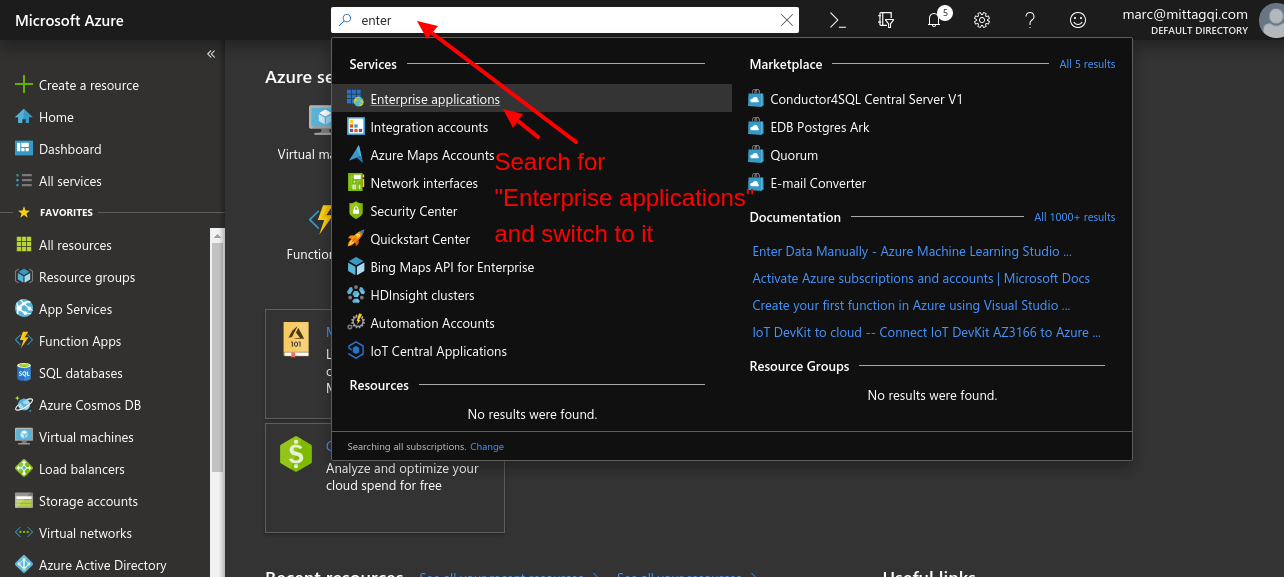Click the App Services globe icon
The image size is (1284, 577).
click(x=24, y=309)
